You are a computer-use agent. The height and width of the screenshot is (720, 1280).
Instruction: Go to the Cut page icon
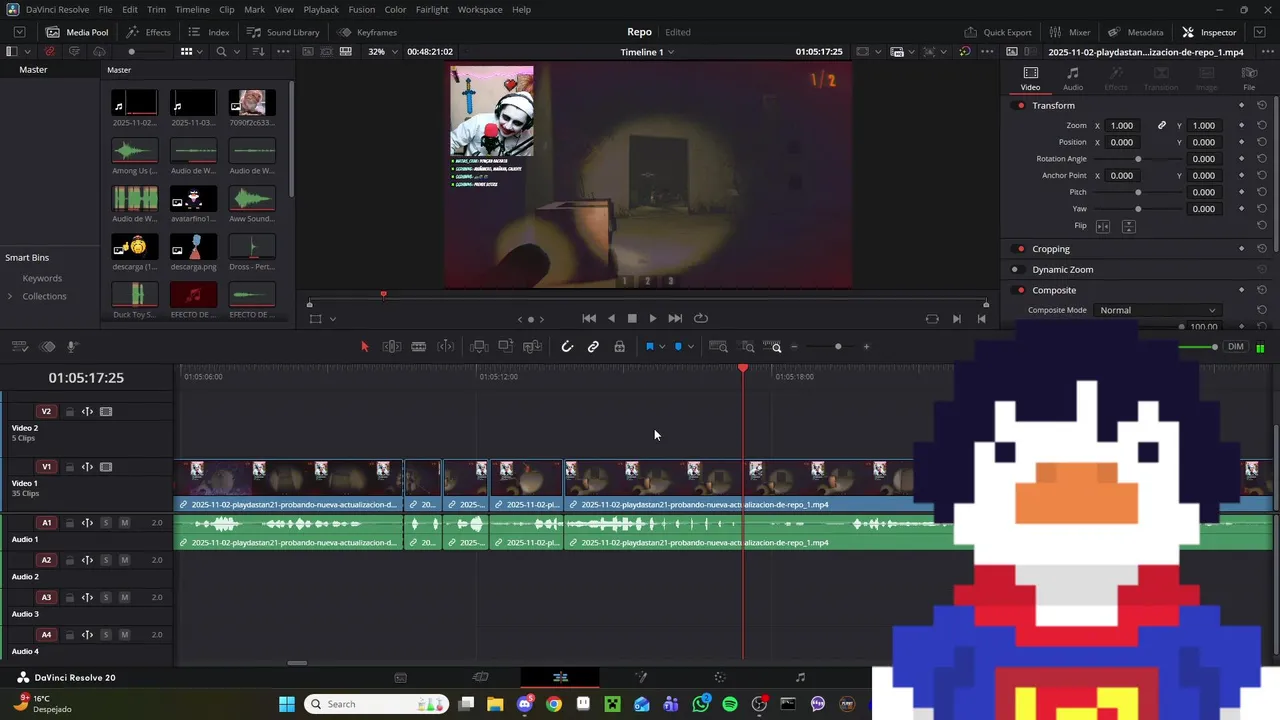481,677
